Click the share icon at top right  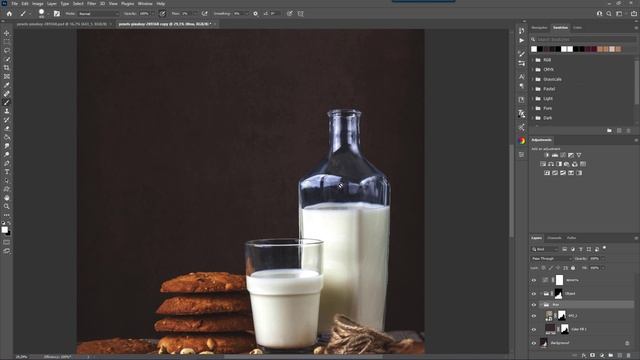[x=633, y=13]
